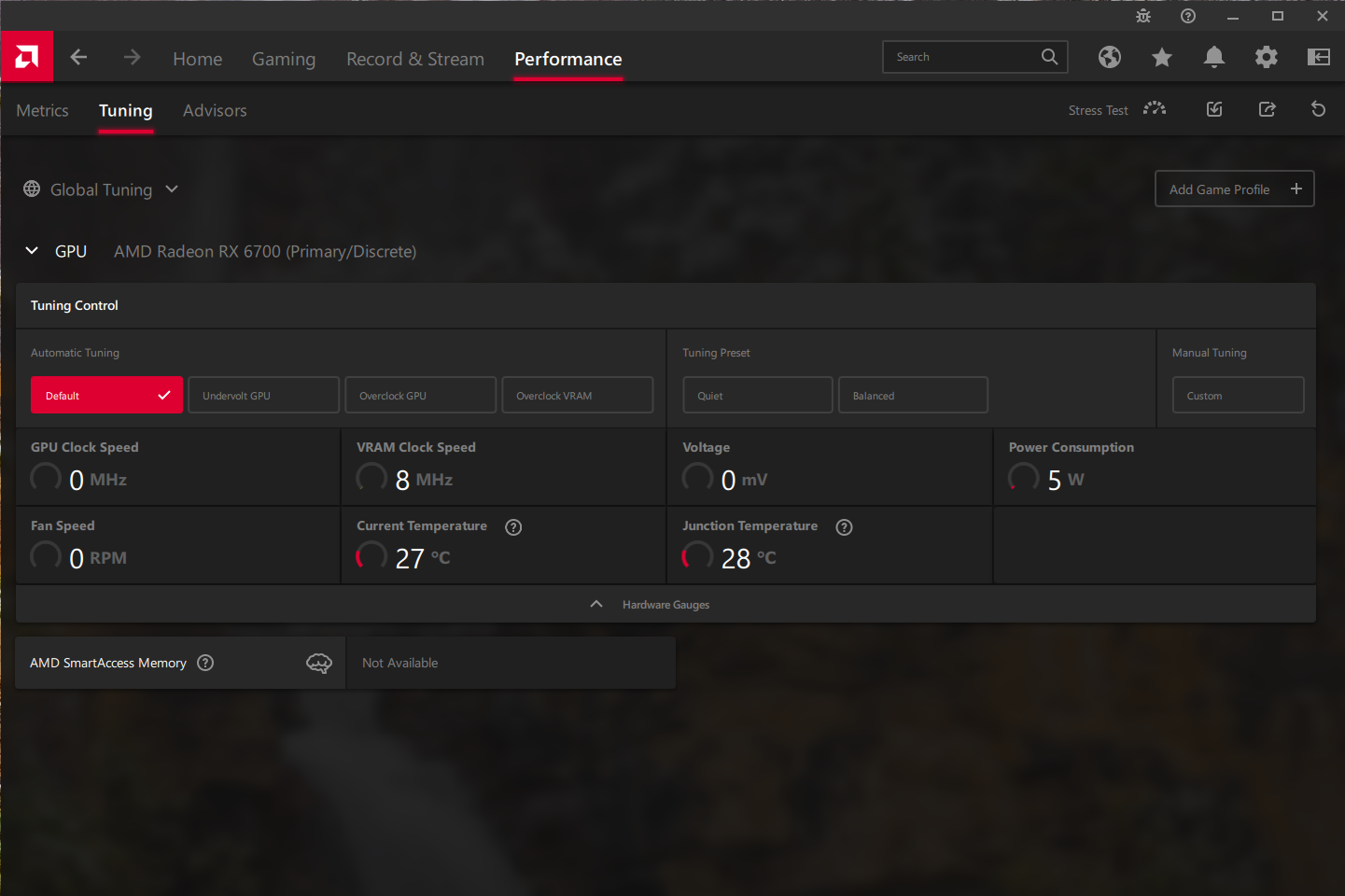Click the search magnifier icon
This screenshot has height=896, width=1345.
click(1049, 57)
